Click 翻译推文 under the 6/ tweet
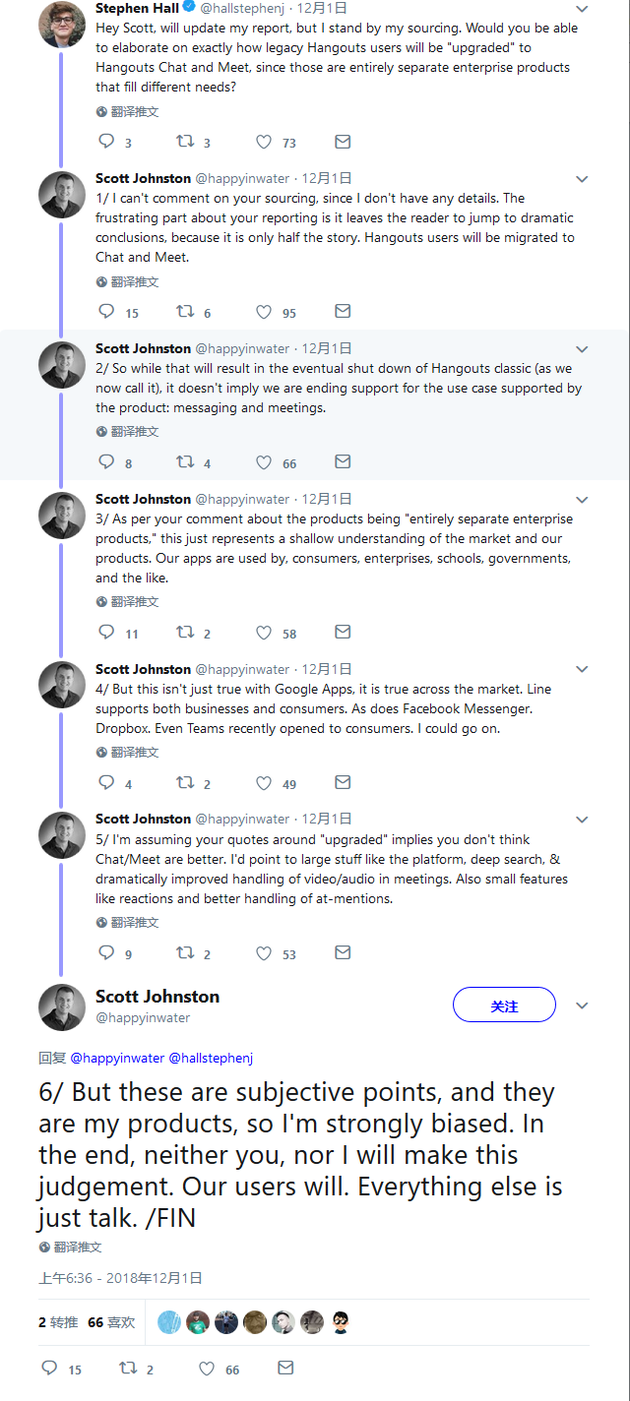 pos(77,1247)
